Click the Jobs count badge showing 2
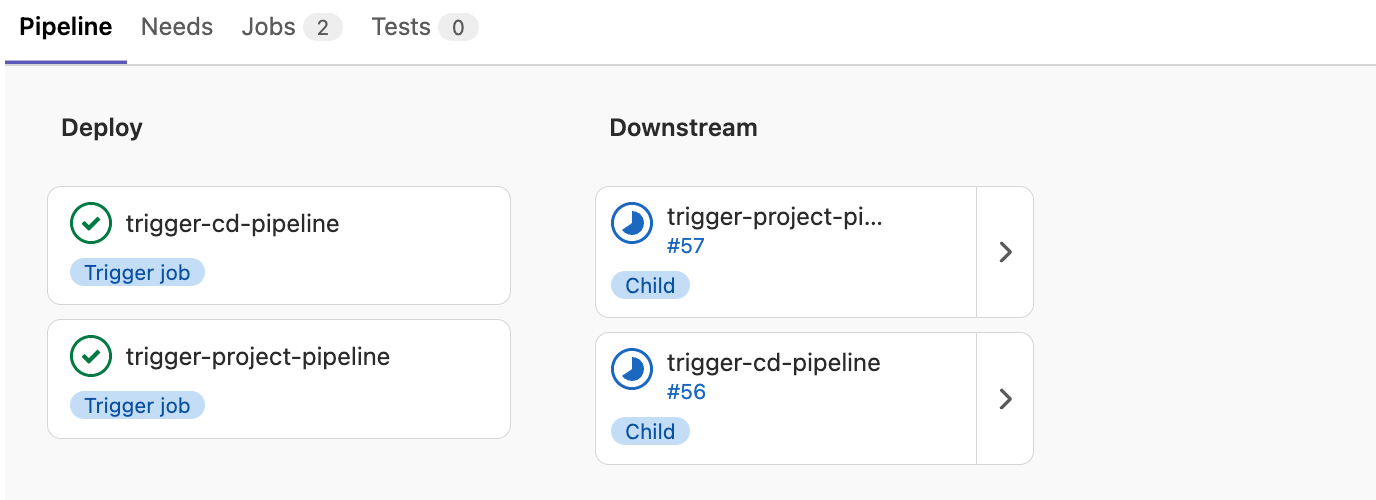This screenshot has height=500, width=1376. [x=323, y=28]
